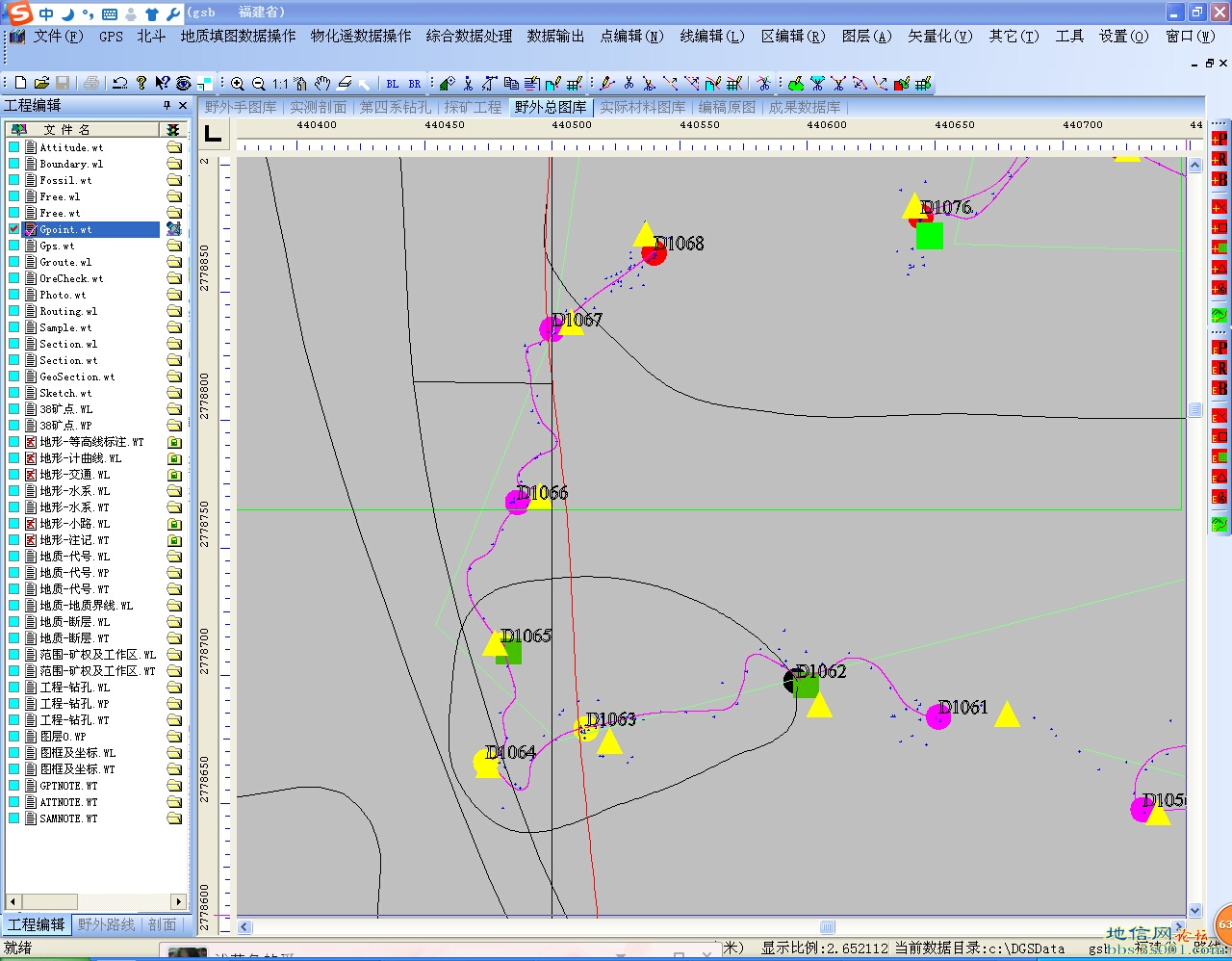The width and height of the screenshot is (1232, 961).
Task: Click the undo arrow toolbar icon
Action: coord(120,84)
